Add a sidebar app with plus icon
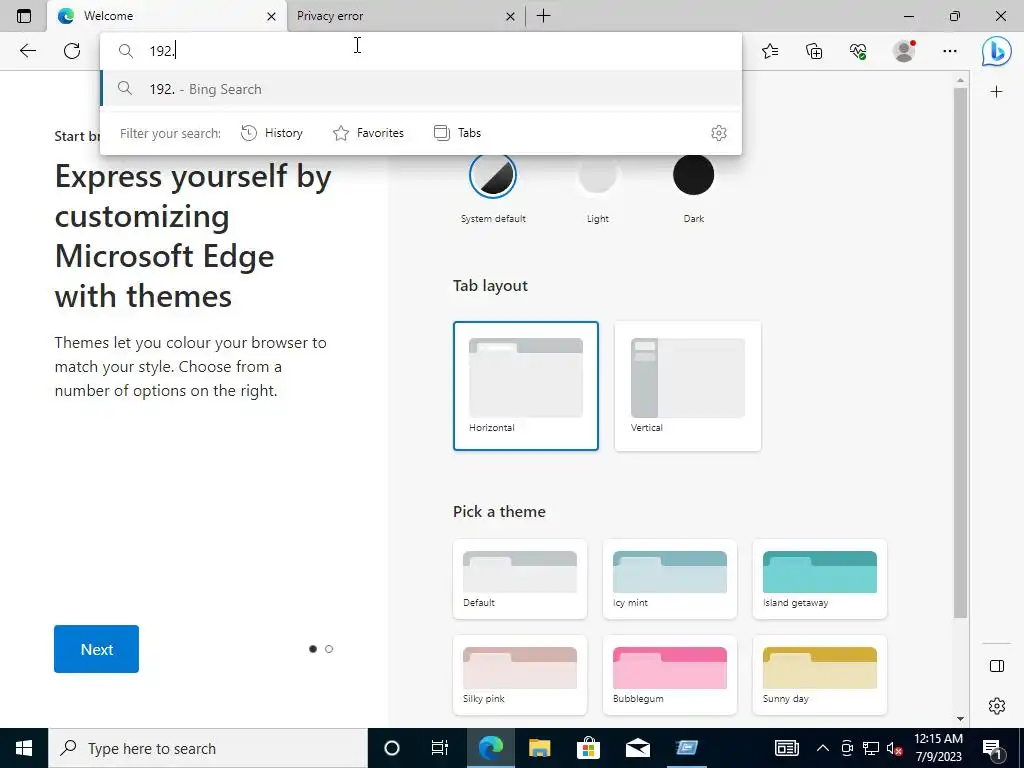Viewport: 1024px width, 768px height. pos(997,91)
